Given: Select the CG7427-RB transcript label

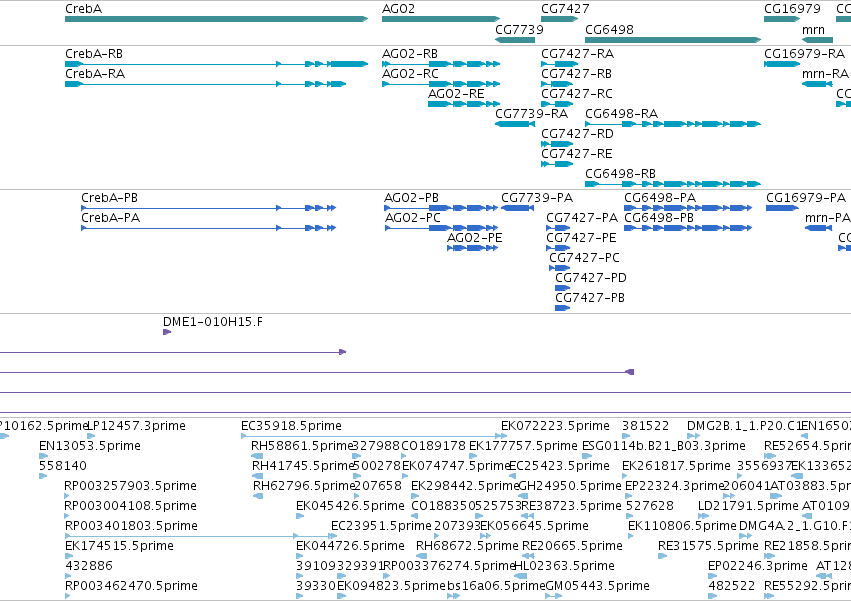Looking at the screenshot, I should click(576, 74).
